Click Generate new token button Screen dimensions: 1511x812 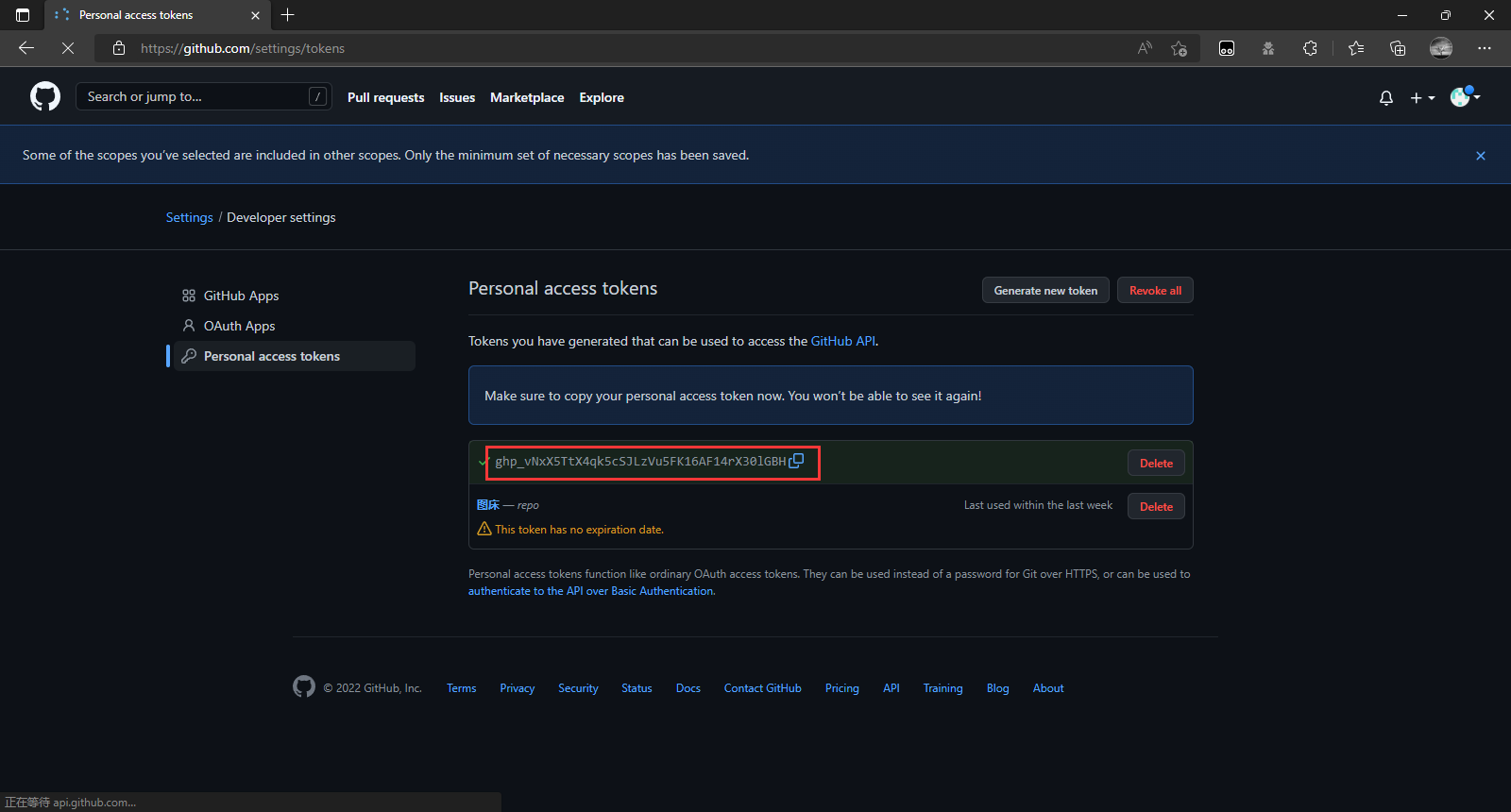pyautogui.click(x=1045, y=291)
